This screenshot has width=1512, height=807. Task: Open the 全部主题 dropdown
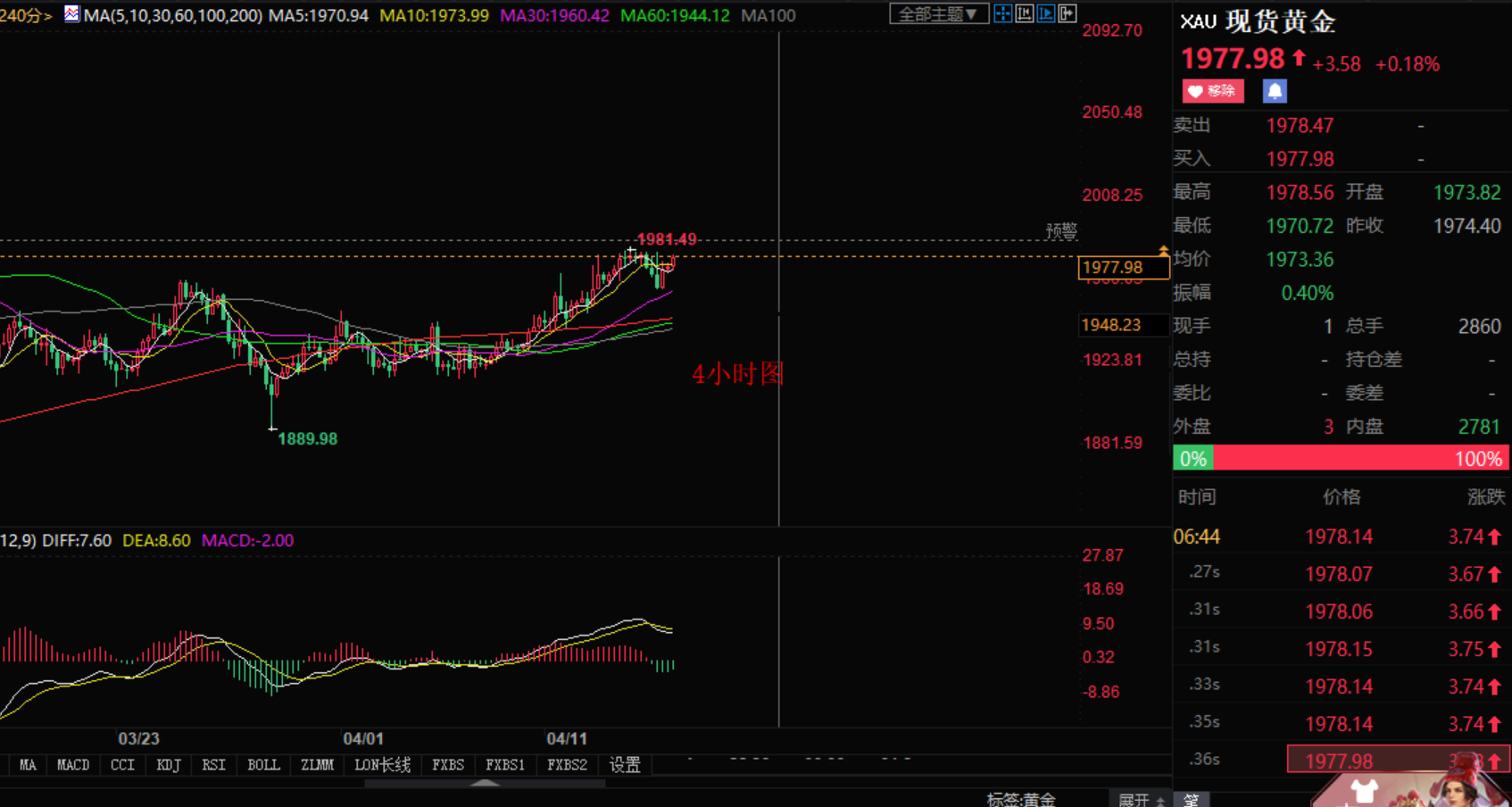938,14
